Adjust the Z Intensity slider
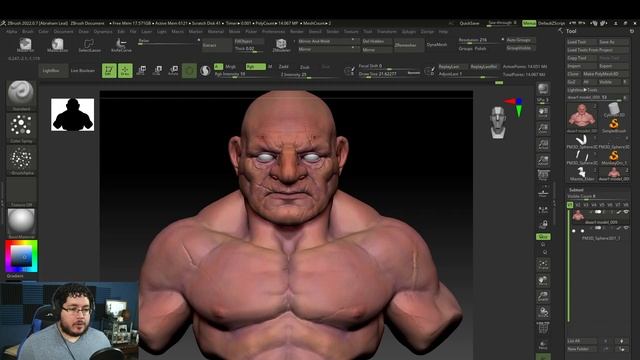Screen dimensions: 640x360 309,75
